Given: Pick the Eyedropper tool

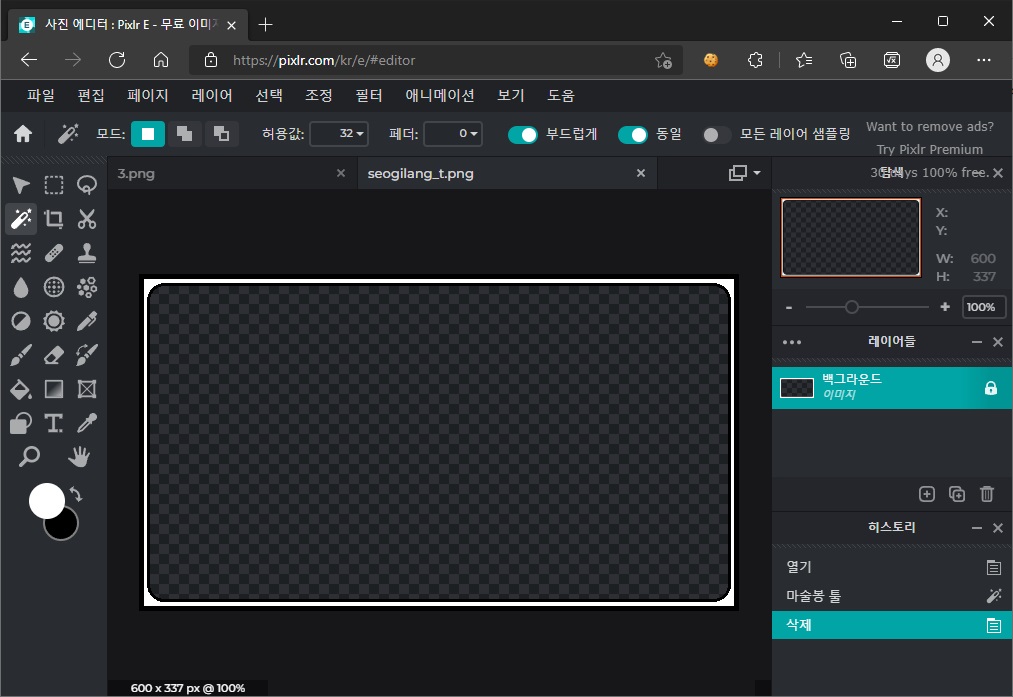Looking at the screenshot, I should pyautogui.click(x=87, y=423).
